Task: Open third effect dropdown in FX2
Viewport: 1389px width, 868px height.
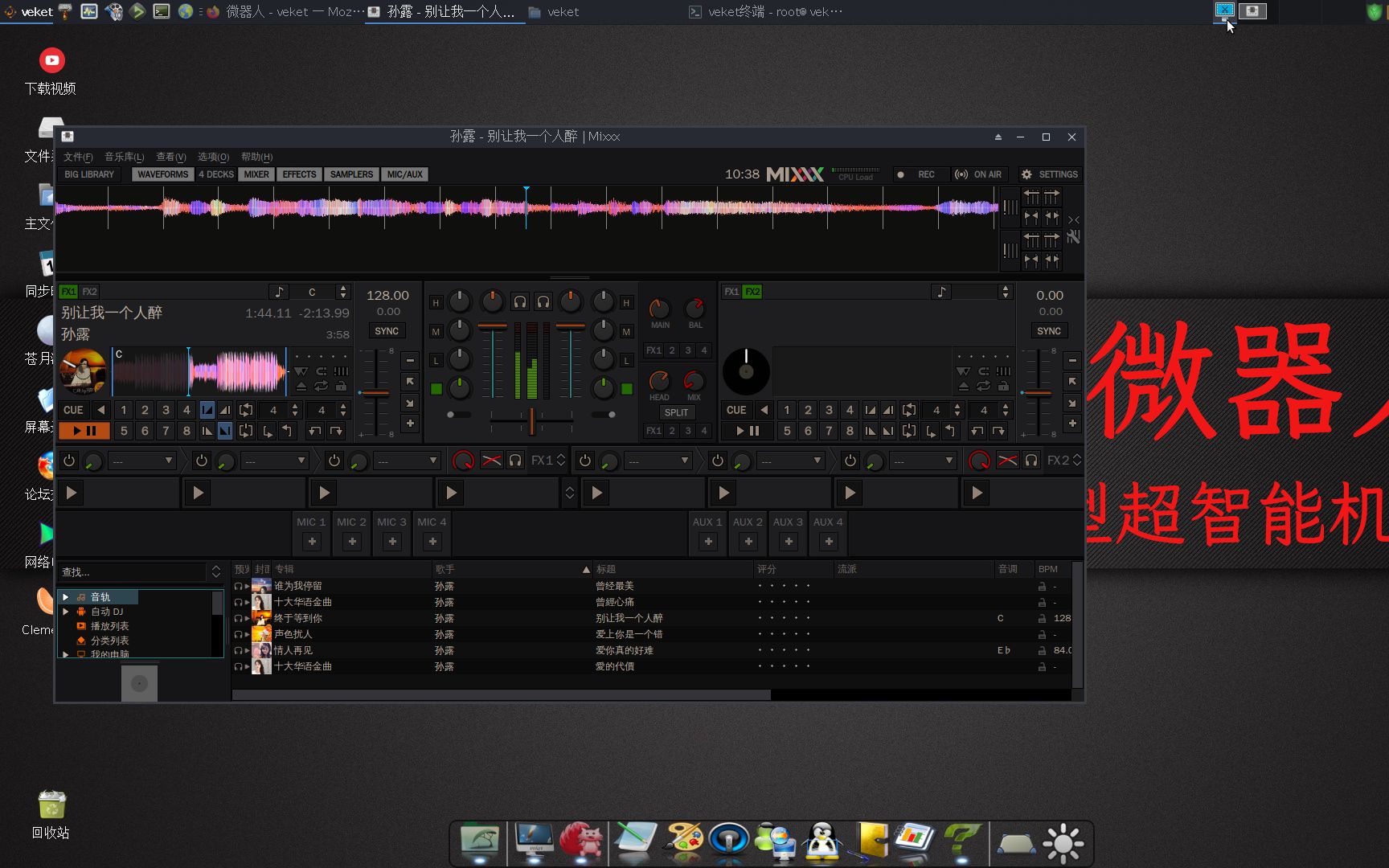Action: pyautogui.click(x=924, y=461)
